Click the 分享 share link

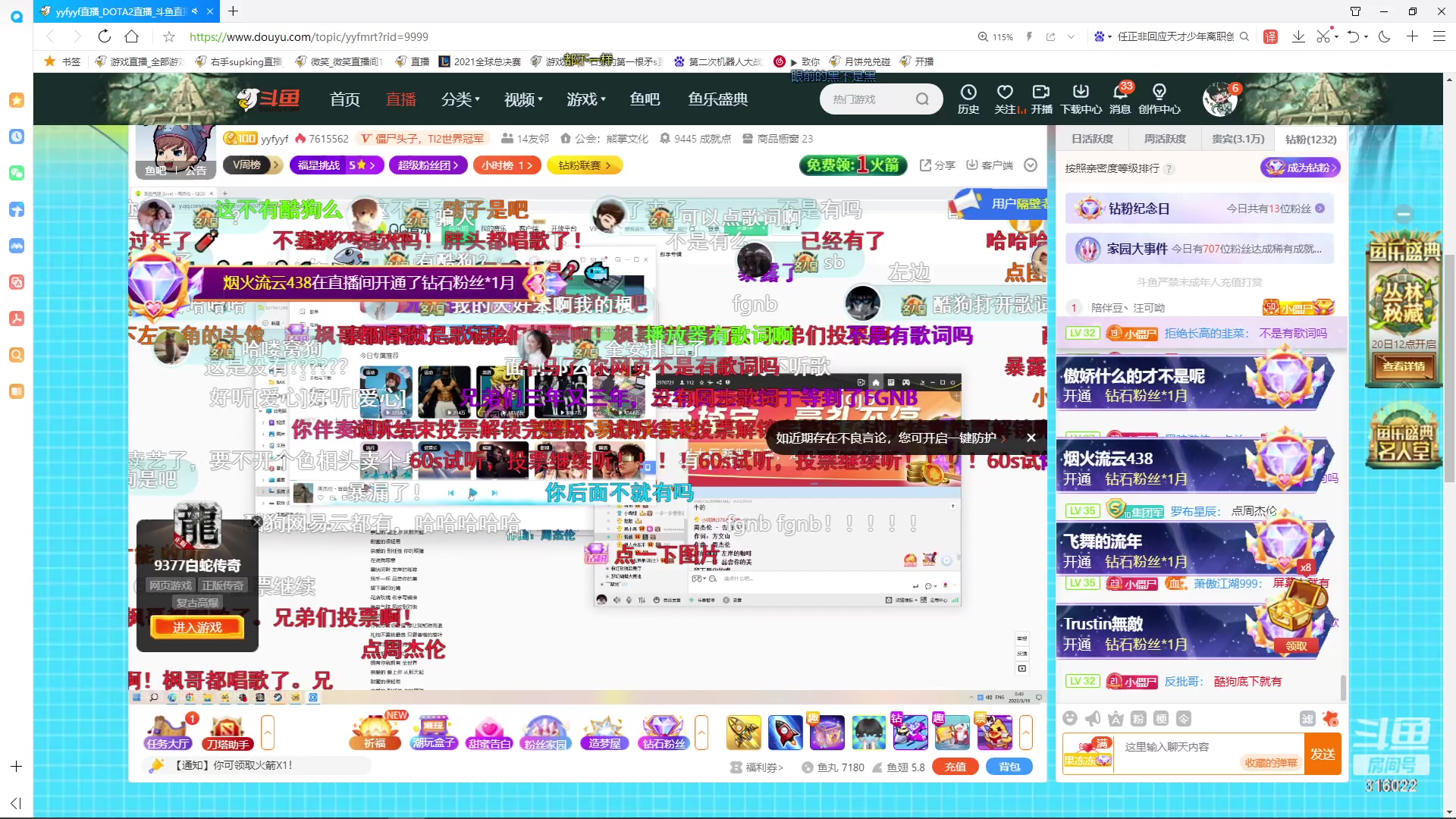pos(937,165)
